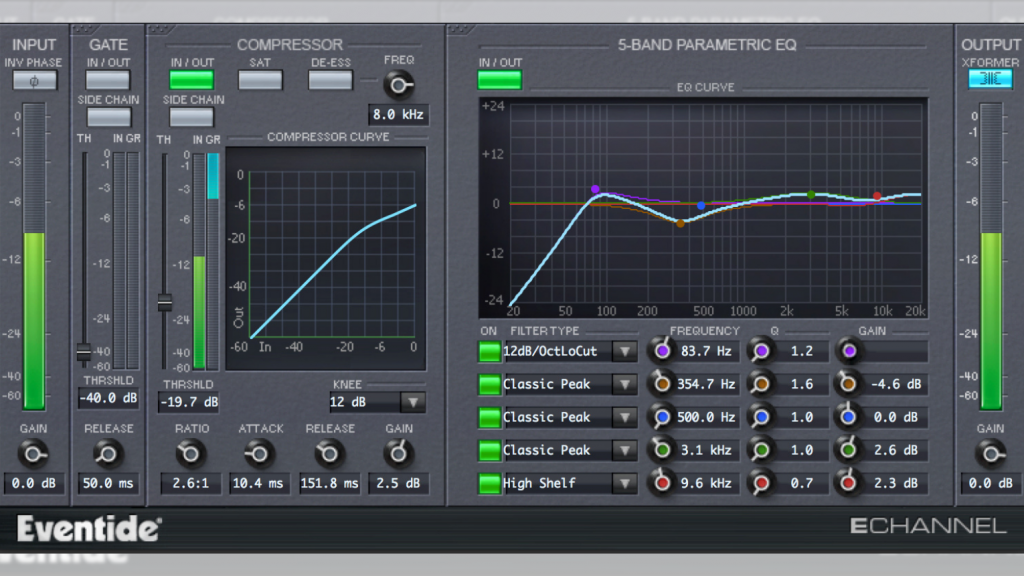Open filter type dropdown for 3.1 kHz band
Viewport: 1024px width, 576px height.
click(x=624, y=451)
